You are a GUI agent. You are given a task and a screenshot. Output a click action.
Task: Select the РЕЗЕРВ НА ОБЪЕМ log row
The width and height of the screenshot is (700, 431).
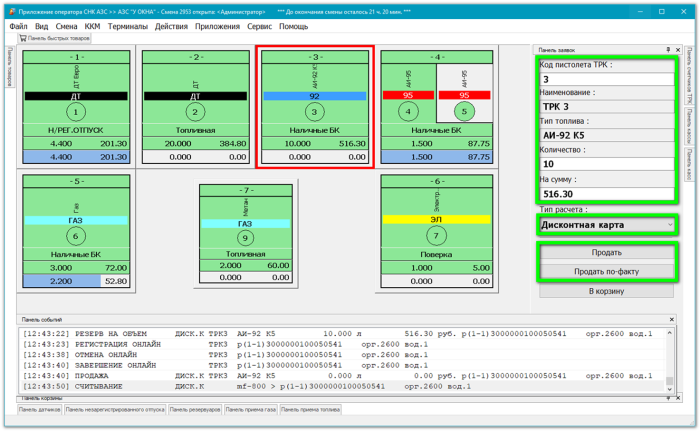click(x=342, y=334)
